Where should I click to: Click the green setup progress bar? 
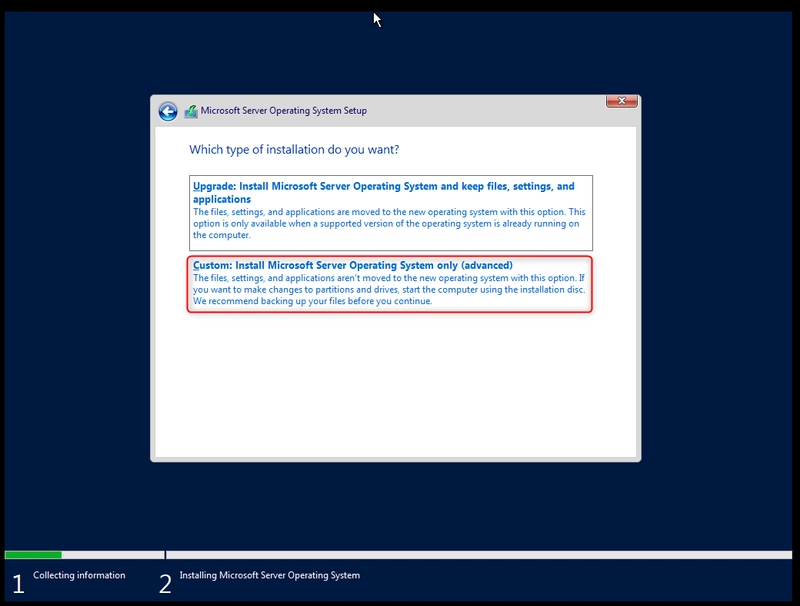[33, 554]
